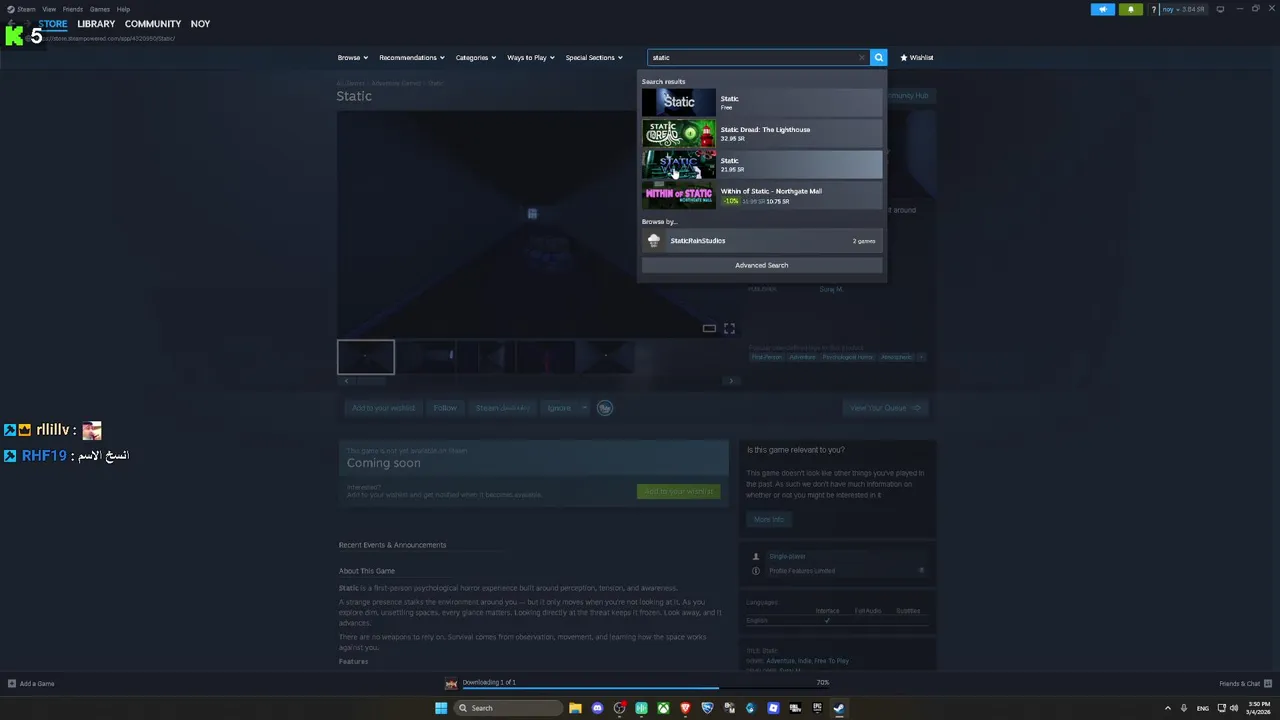The height and width of the screenshot is (720, 1280).
Task: Open Epic Games Launcher from taskbar
Action: coord(817,708)
